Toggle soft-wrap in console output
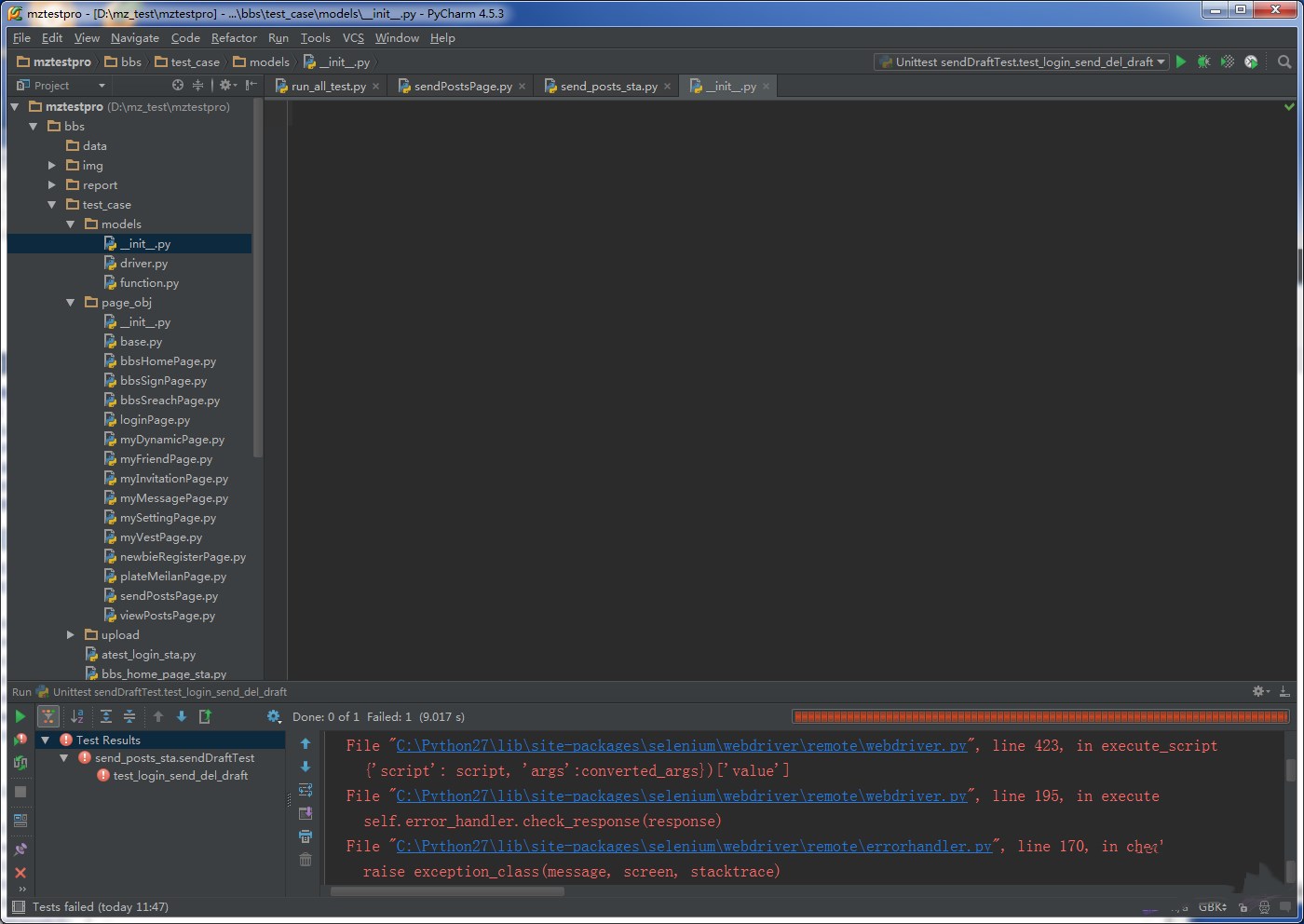 click(306, 790)
